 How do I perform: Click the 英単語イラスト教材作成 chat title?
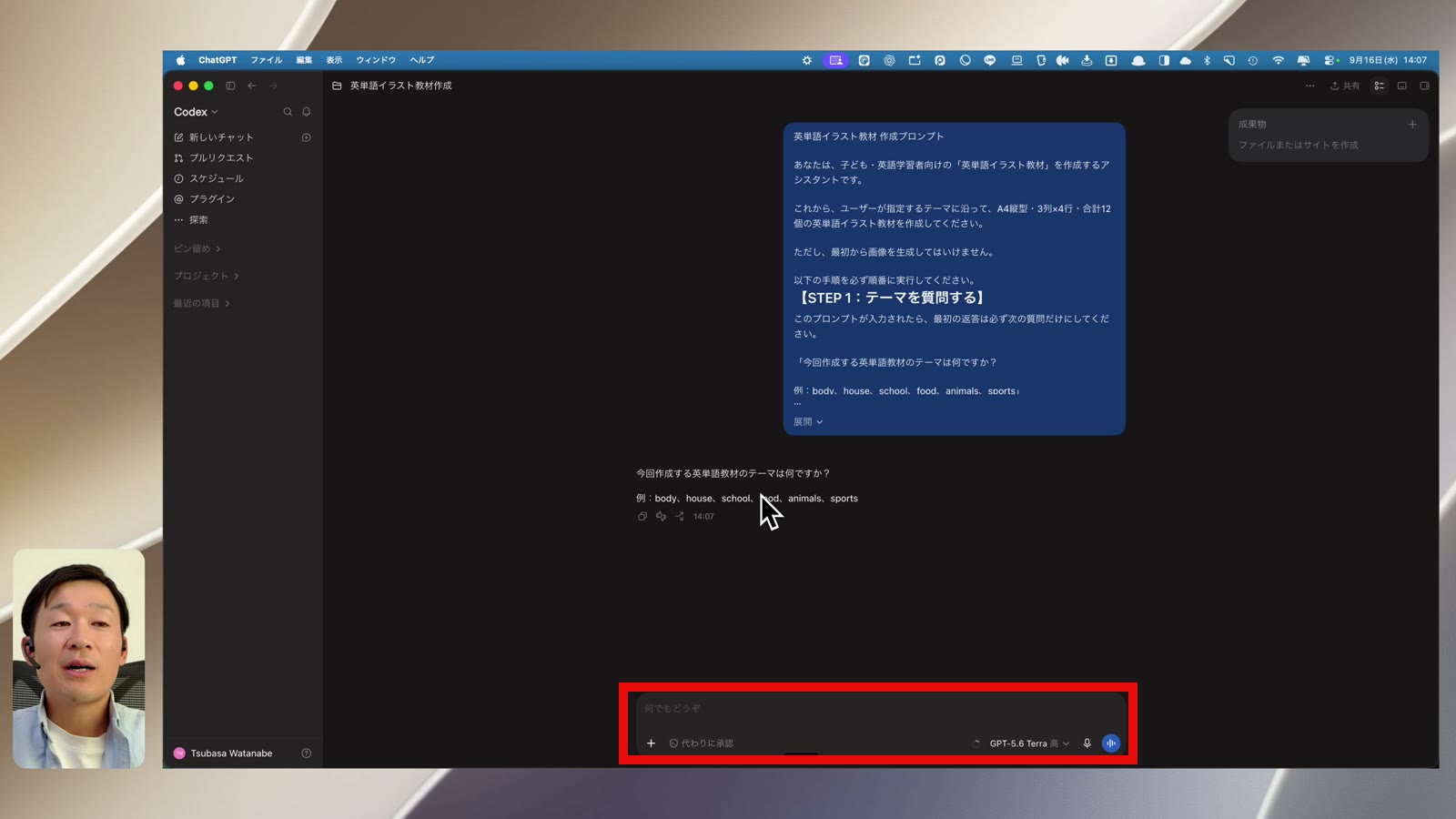point(401,86)
